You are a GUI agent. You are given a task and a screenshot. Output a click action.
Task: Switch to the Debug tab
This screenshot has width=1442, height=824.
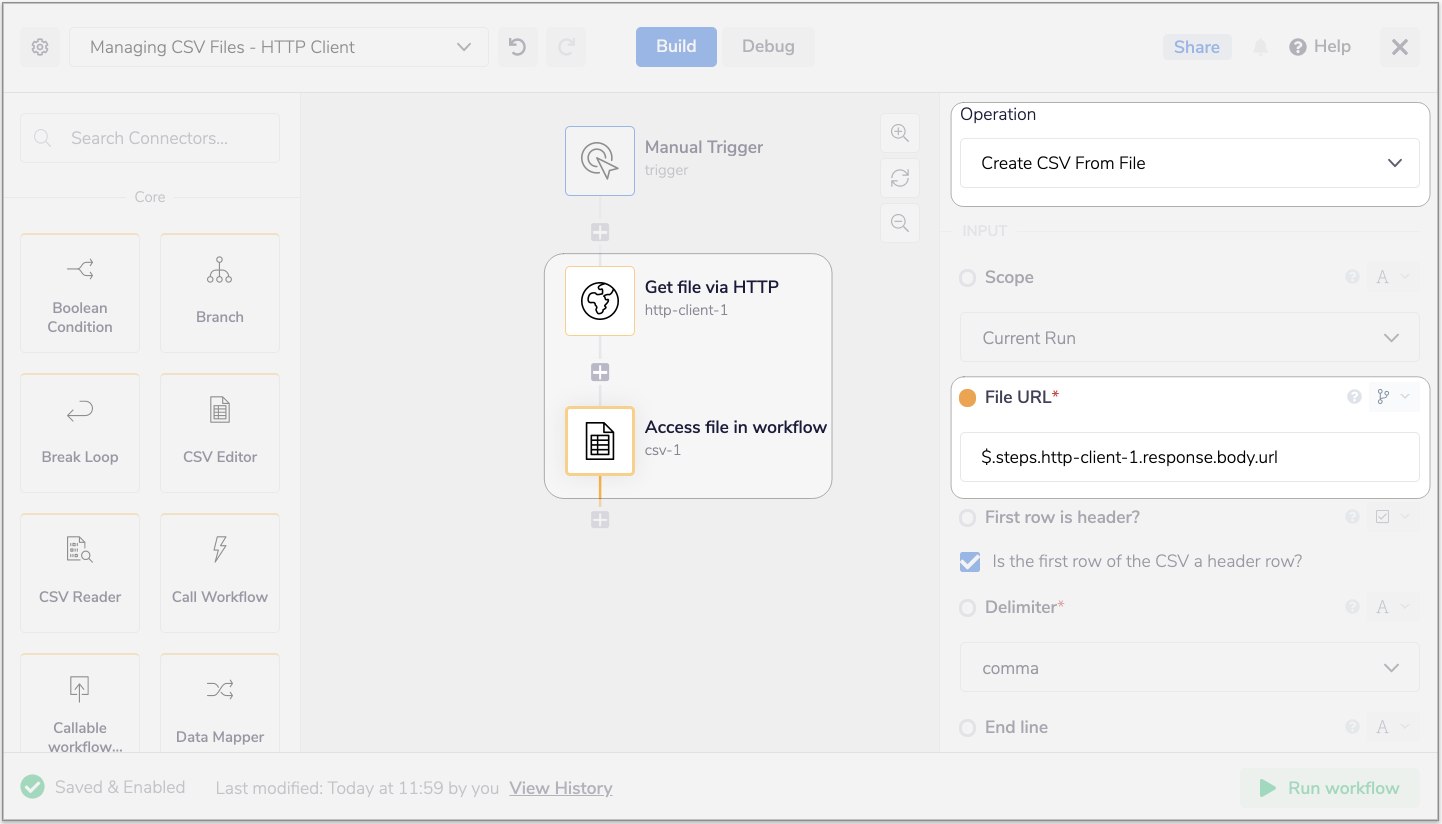768,47
